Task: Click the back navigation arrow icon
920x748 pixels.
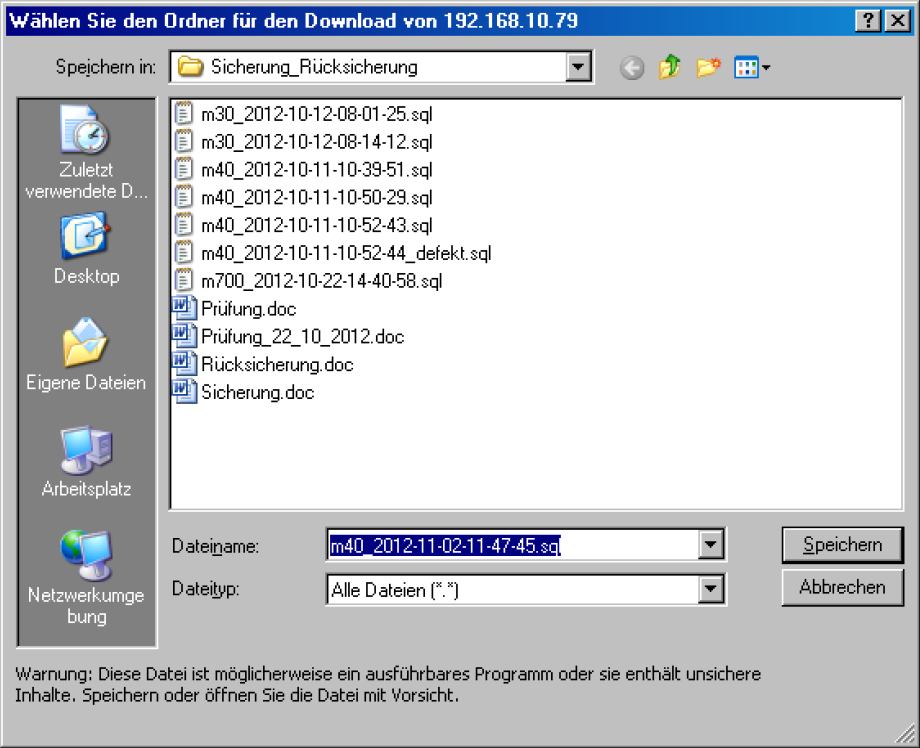Action: coord(631,67)
